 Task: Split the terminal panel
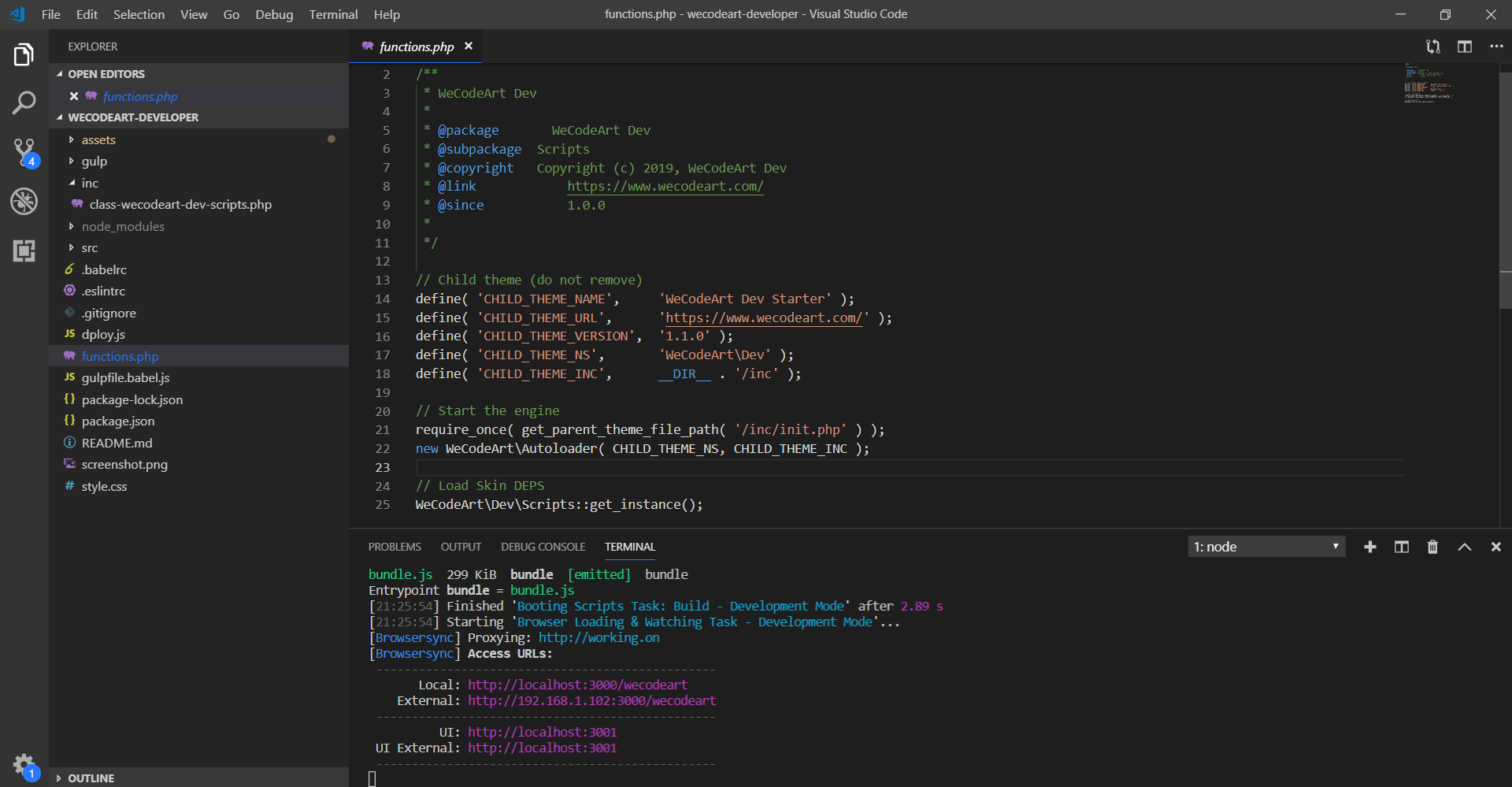point(1402,547)
